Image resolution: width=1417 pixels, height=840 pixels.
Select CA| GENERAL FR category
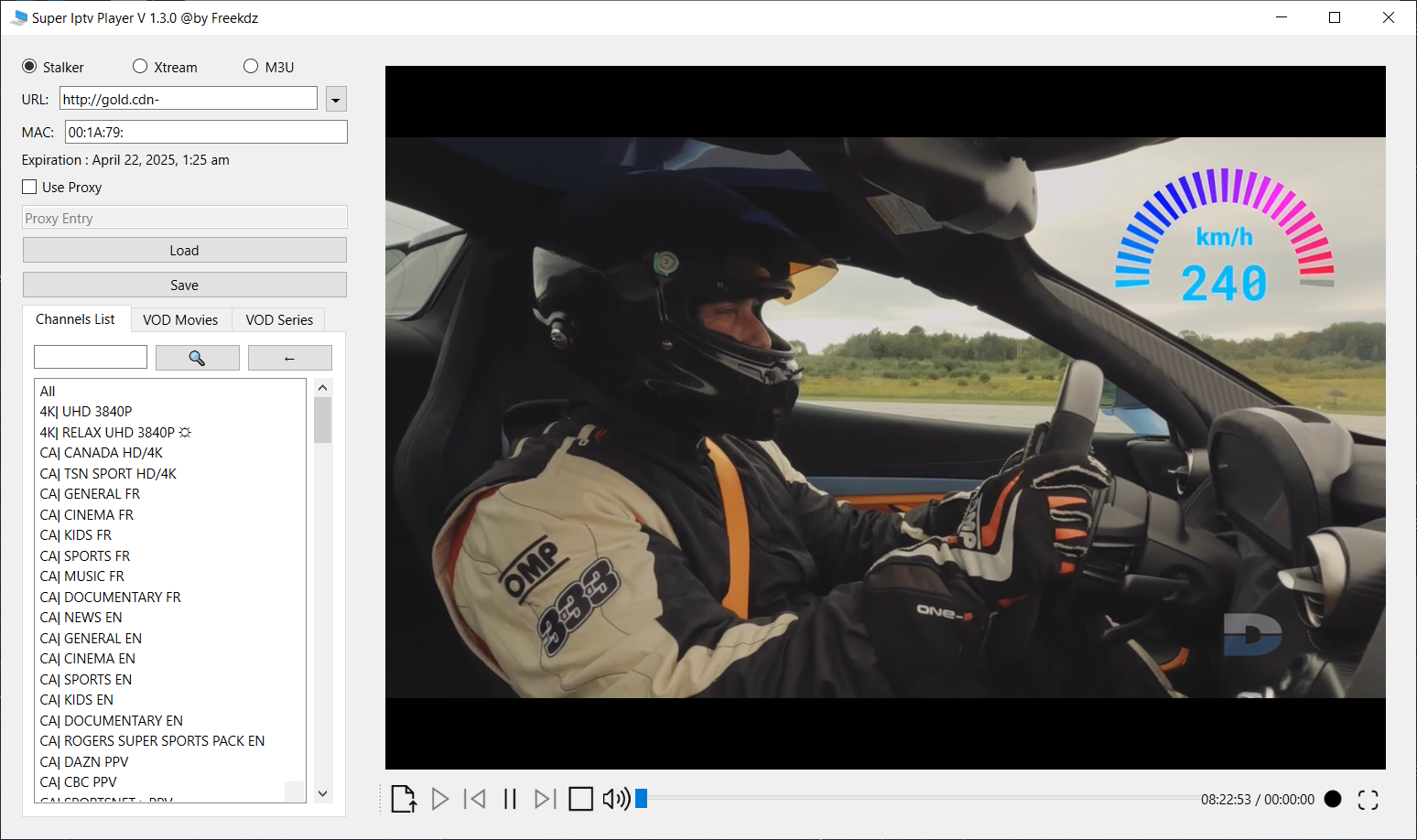tap(169, 493)
